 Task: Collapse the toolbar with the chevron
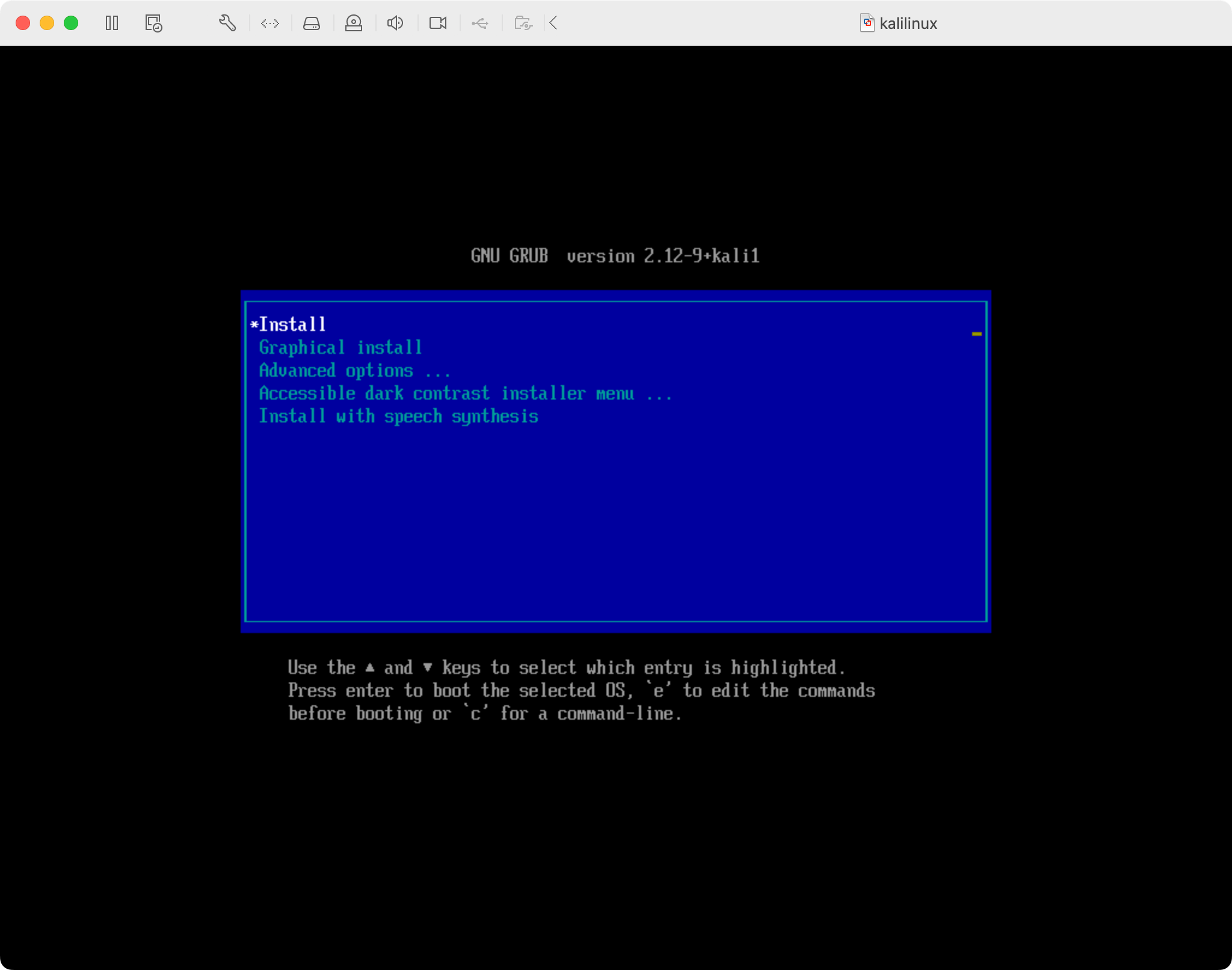coord(552,23)
